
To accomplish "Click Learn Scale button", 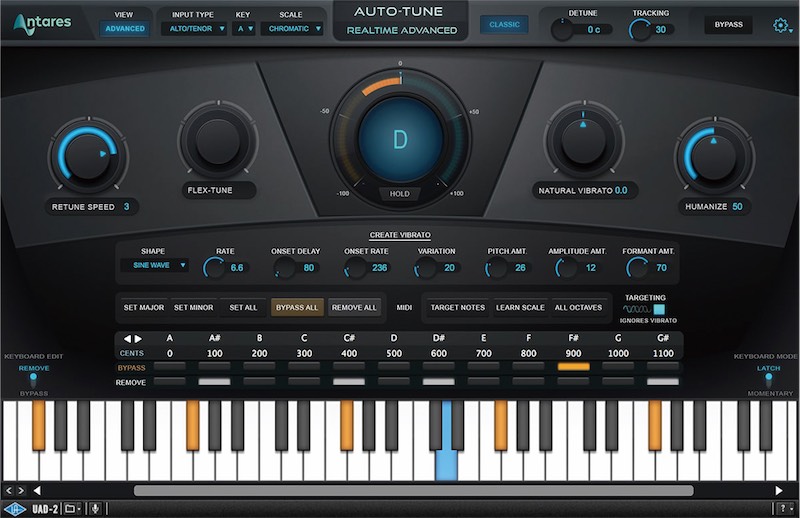I will click(520, 308).
